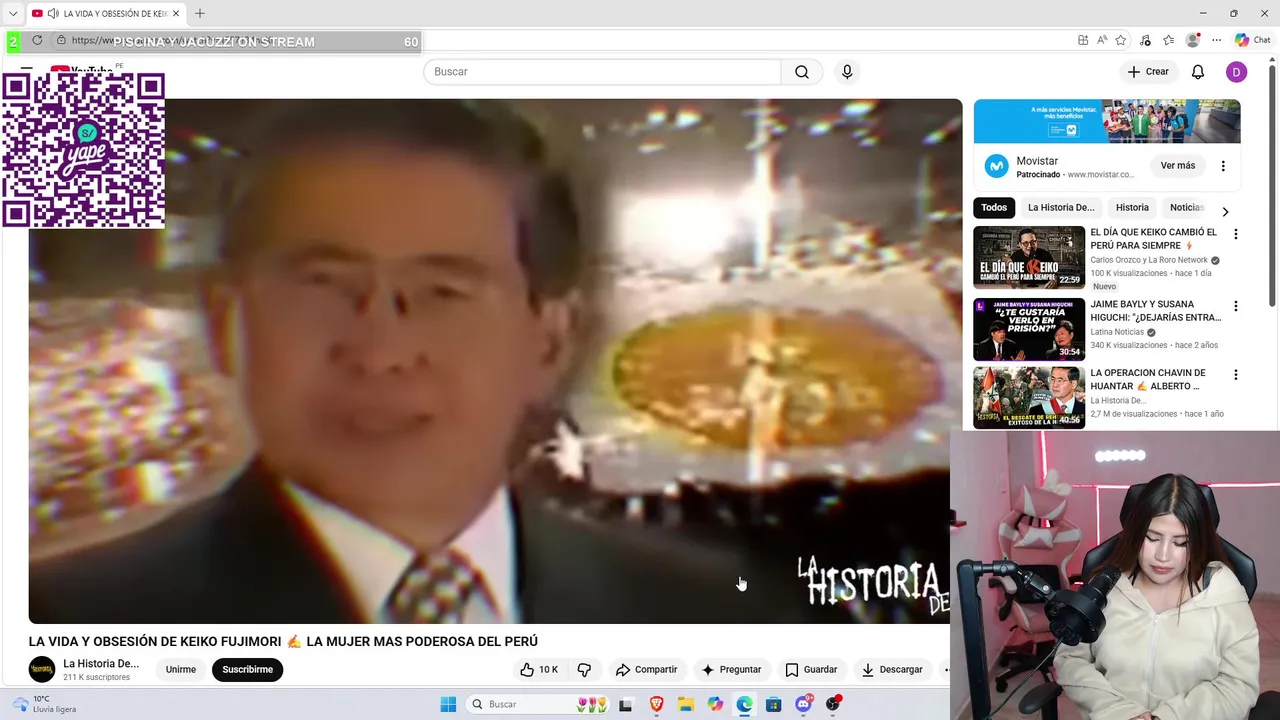Launch Brave browser from taskbar
The width and height of the screenshot is (1280, 720).
657,704
